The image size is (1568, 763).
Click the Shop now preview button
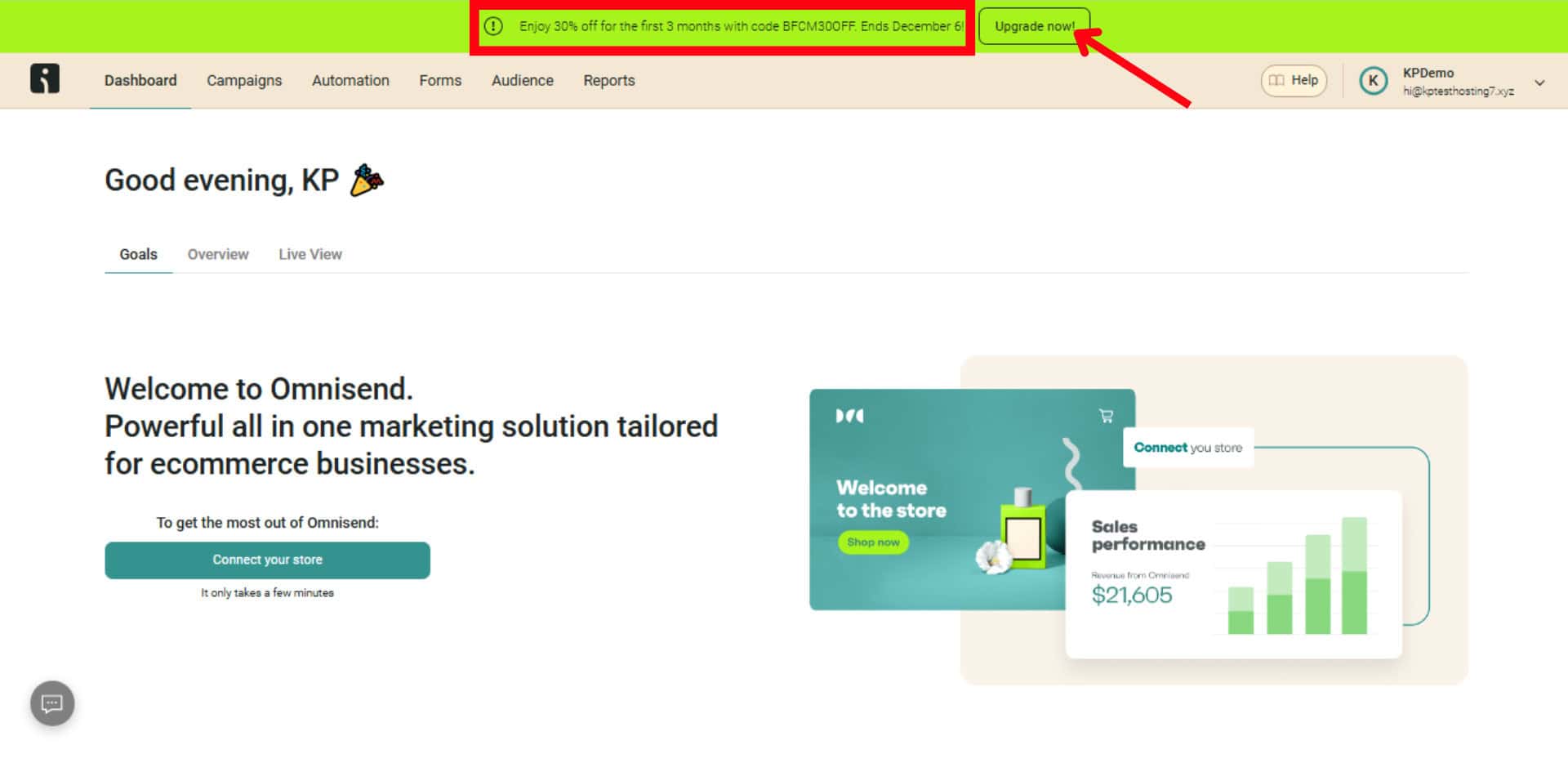pyautogui.click(x=872, y=542)
